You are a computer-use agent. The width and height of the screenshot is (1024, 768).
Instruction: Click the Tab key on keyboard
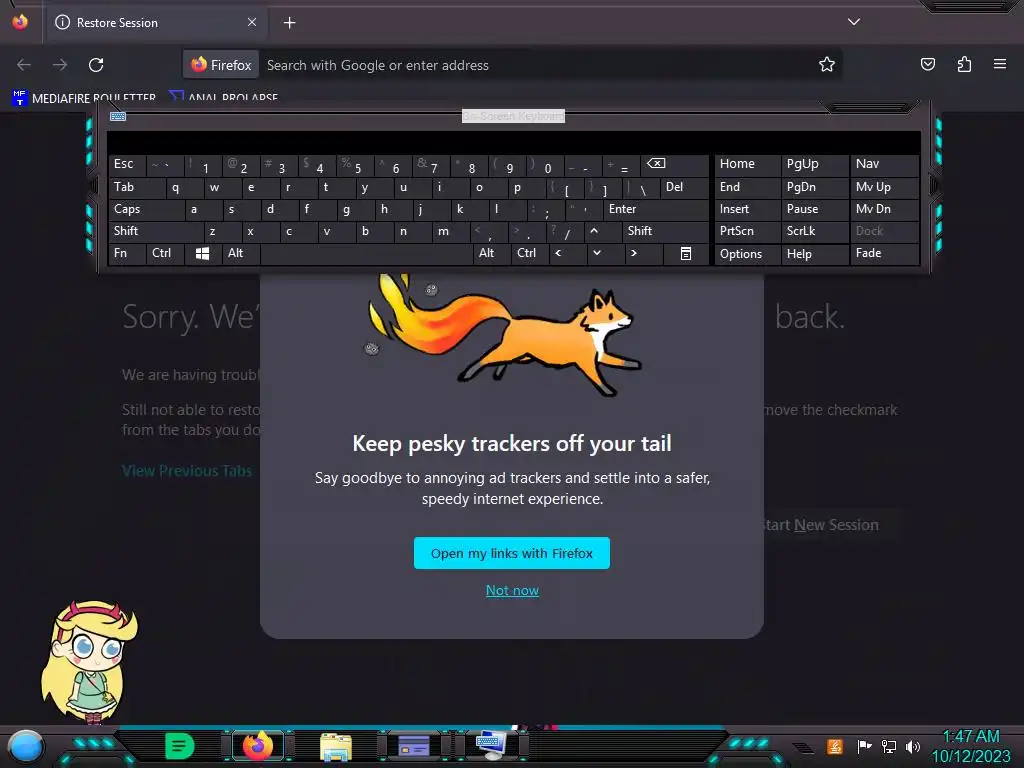coord(137,187)
